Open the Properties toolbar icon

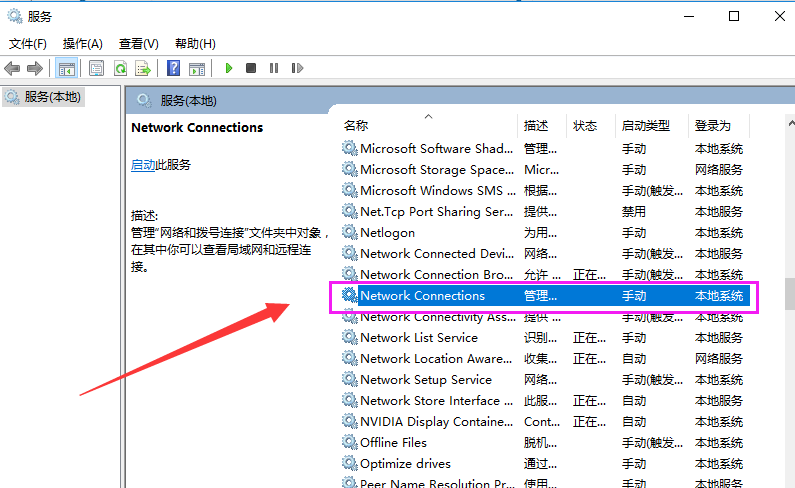click(96, 68)
